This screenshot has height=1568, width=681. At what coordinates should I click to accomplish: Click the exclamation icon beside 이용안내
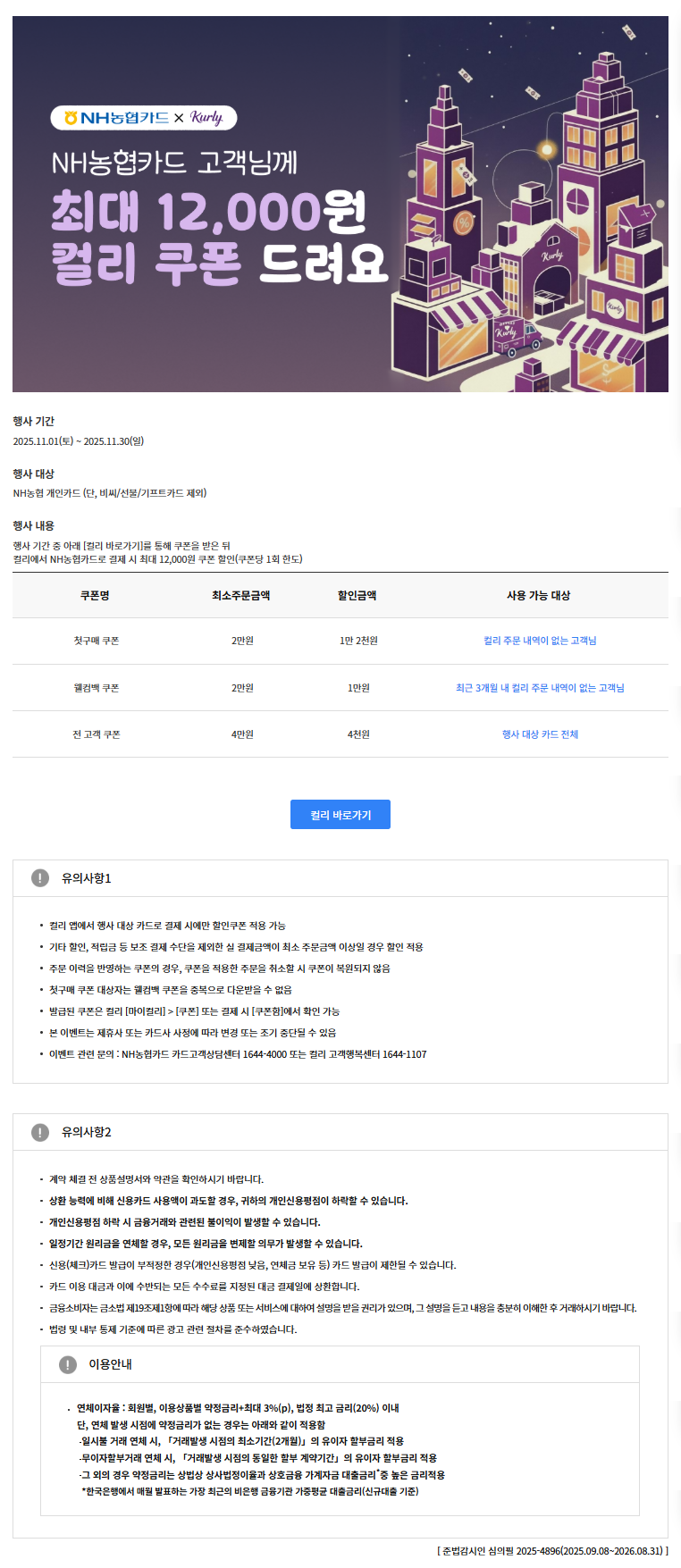pyautogui.click(x=68, y=1364)
